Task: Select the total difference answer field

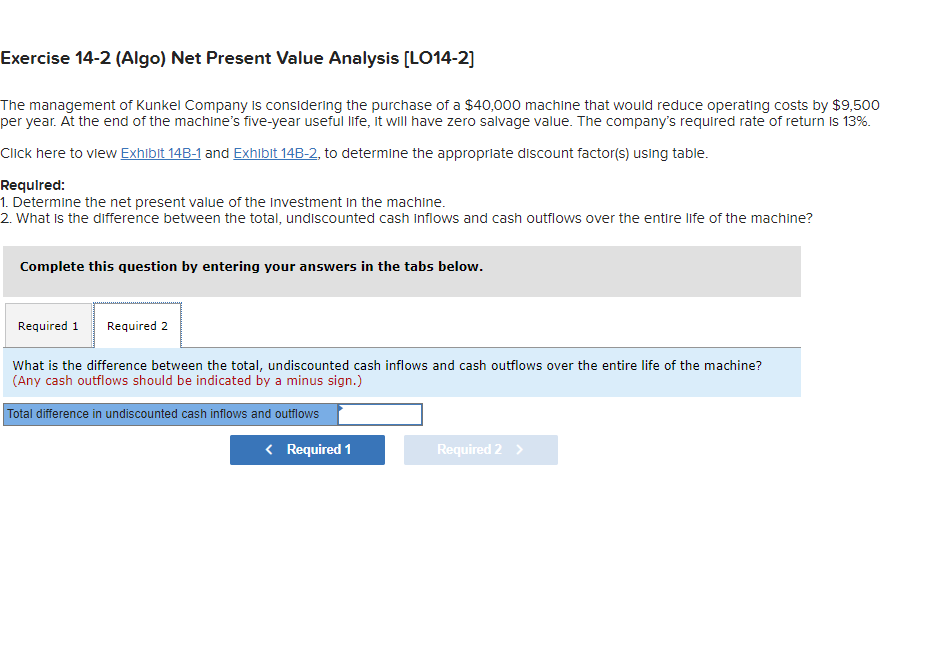Action: click(x=381, y=413)
